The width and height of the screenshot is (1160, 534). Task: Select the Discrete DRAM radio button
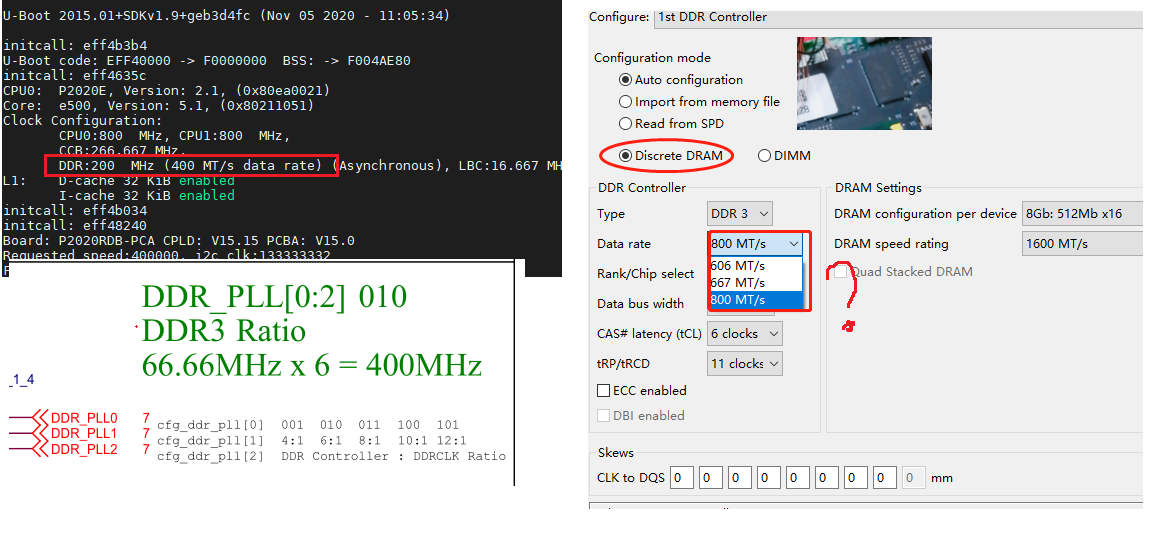[x=626, y=156]
